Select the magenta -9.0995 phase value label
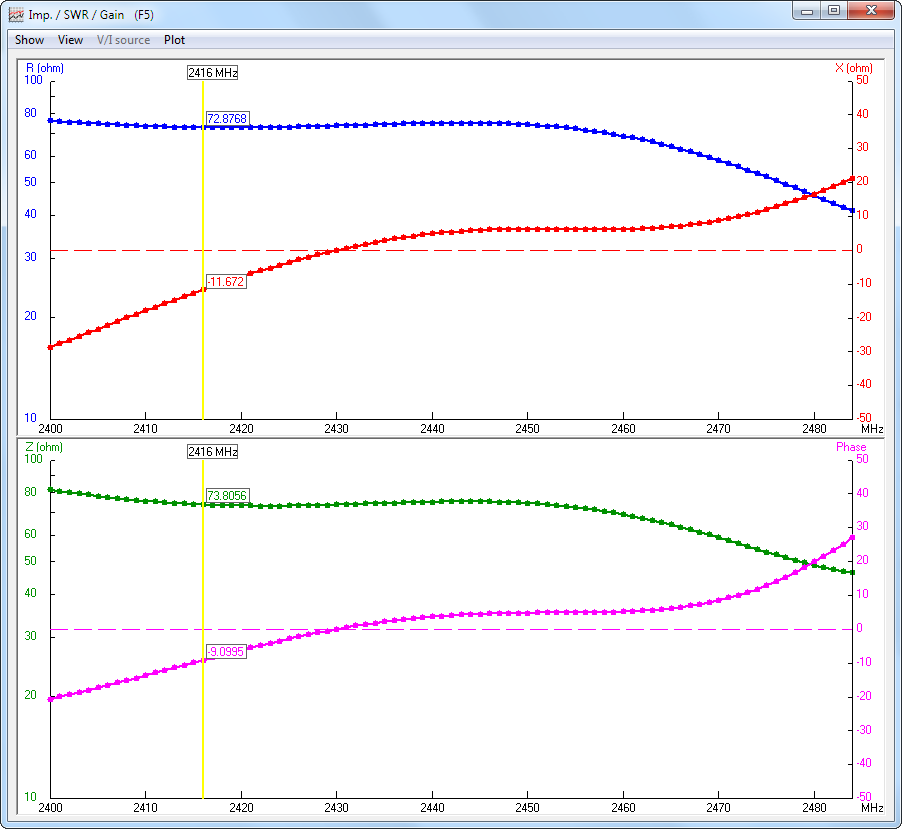The image size is (902, 829). point(225,652)
